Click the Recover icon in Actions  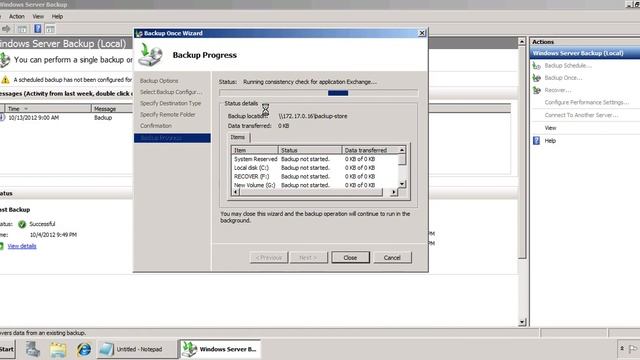pos(537,90)
